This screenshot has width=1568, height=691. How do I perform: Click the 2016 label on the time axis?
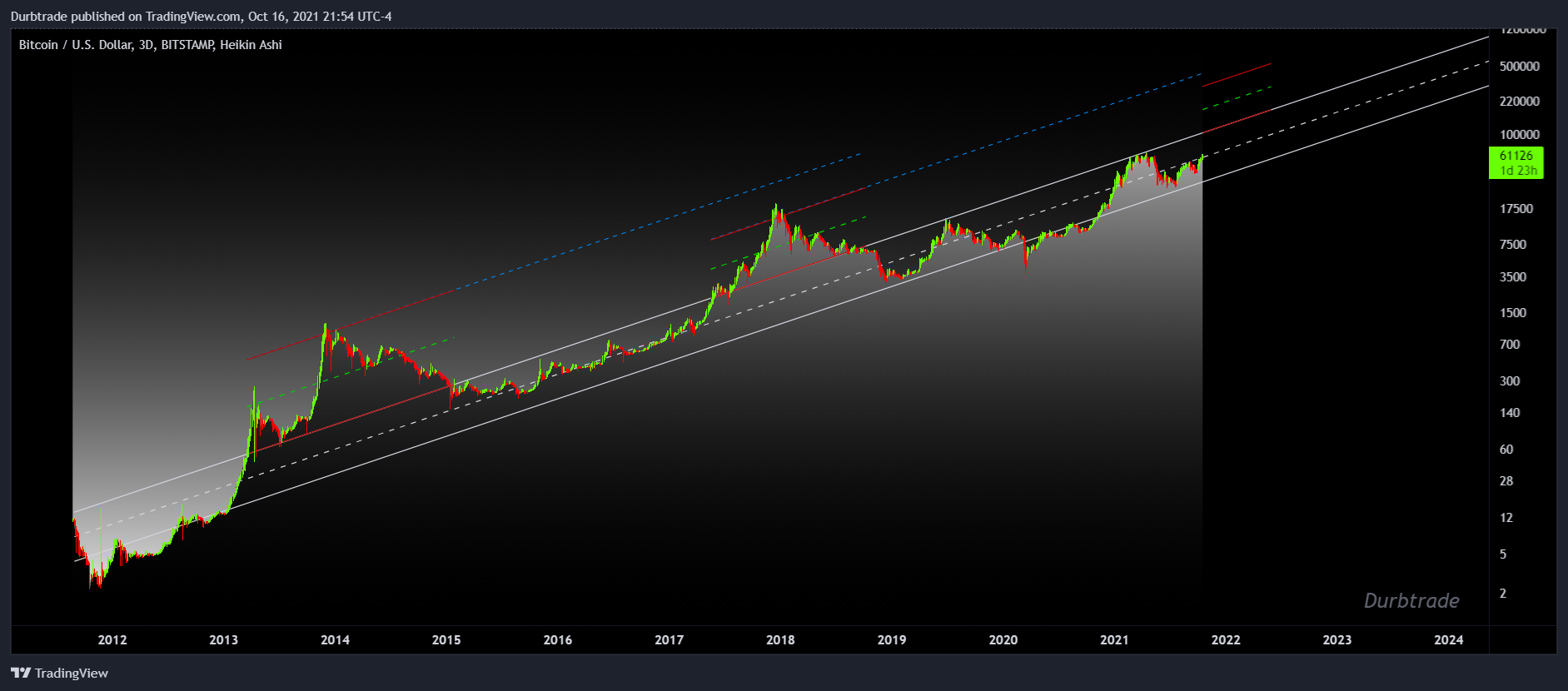(x=558, y=640)
